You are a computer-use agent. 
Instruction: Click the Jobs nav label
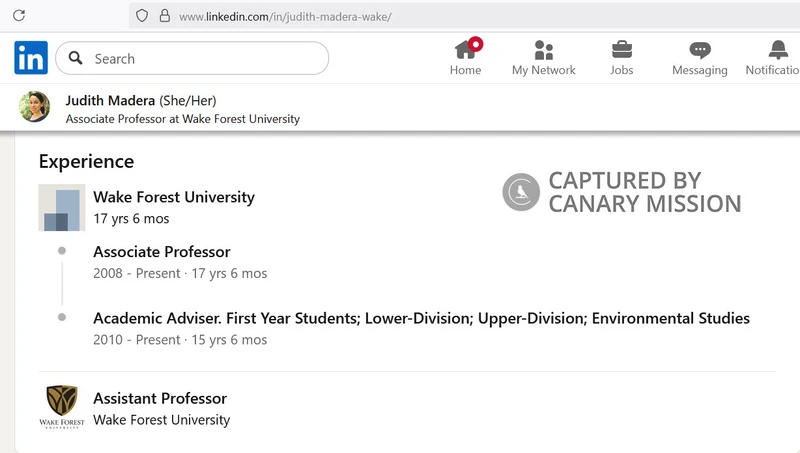tap(621, 70)
